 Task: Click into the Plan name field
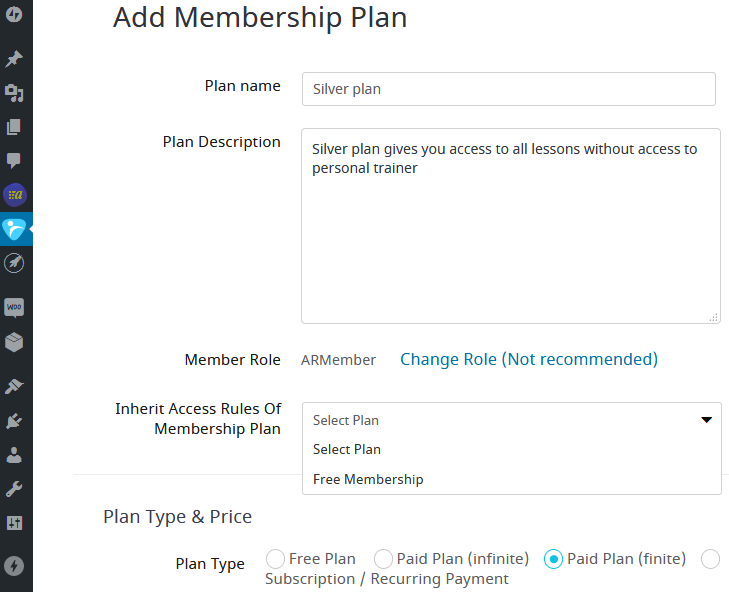point(509,89)
